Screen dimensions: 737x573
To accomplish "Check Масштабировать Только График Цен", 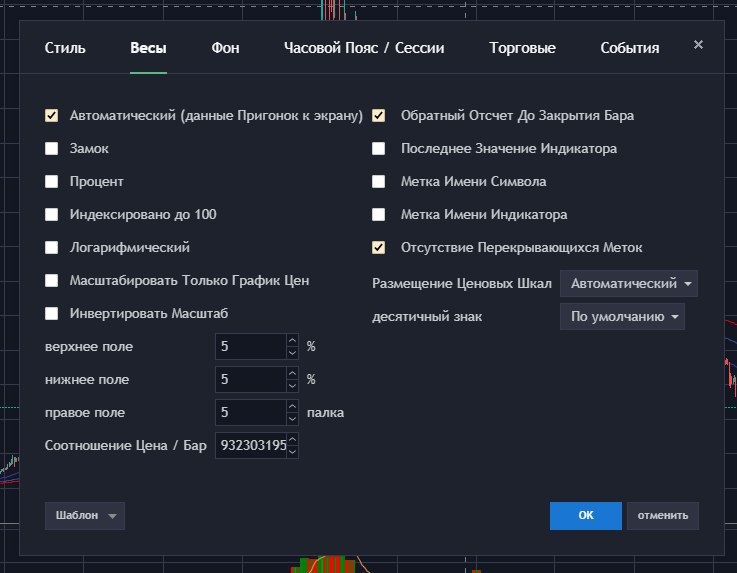I will 52,280.
